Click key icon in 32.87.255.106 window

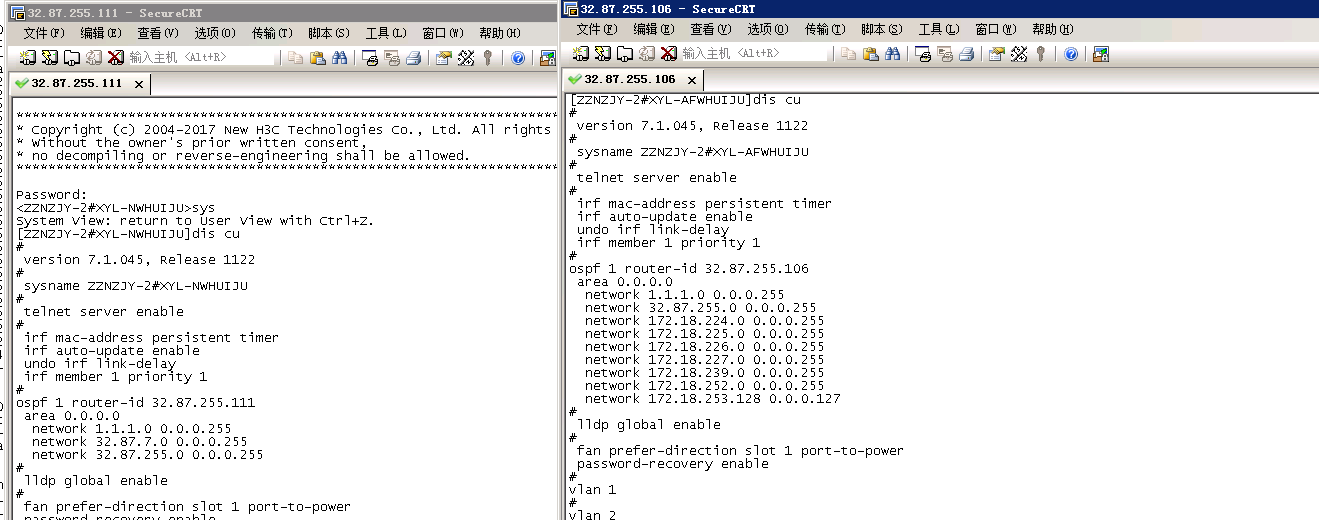pyautogui.click(x=1040, y=54)
